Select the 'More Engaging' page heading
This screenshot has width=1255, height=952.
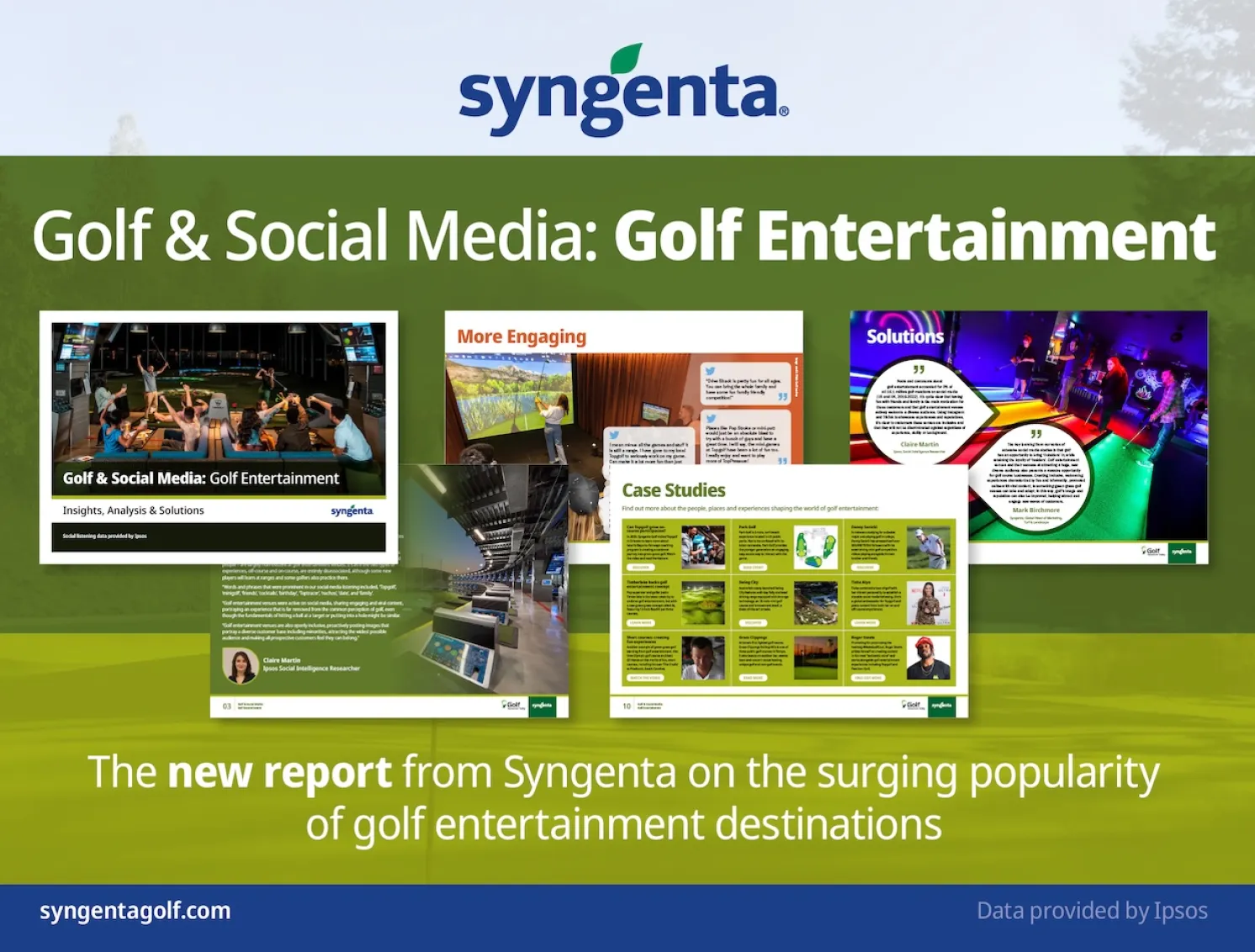pyautogui.click(x=522, y=336)
